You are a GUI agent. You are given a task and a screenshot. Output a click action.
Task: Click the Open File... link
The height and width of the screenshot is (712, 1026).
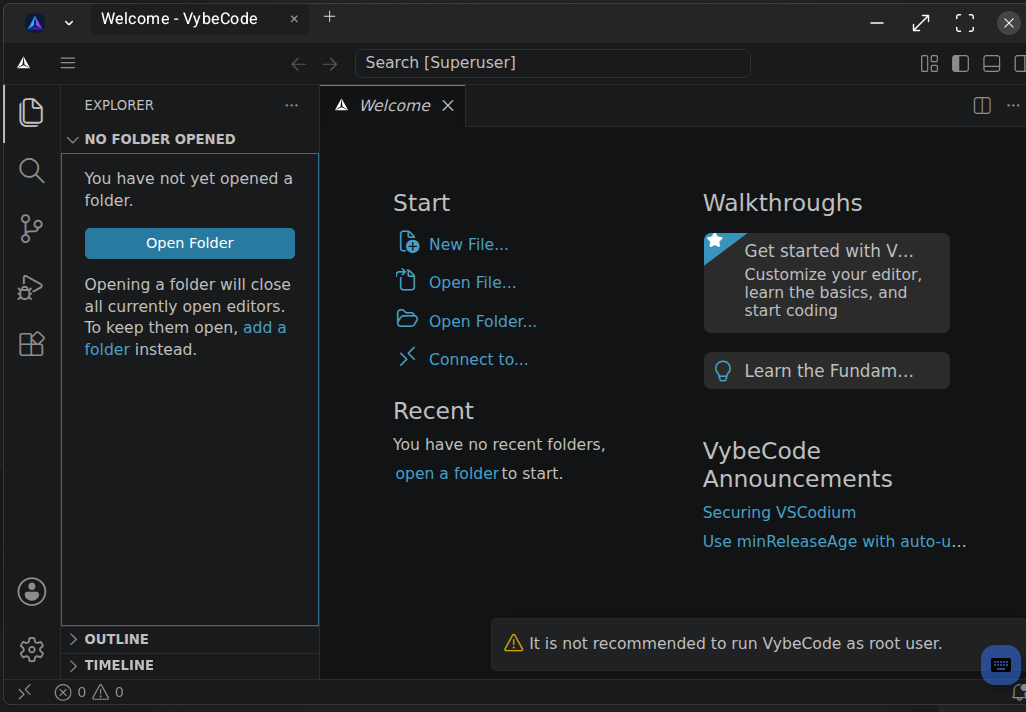472,282
